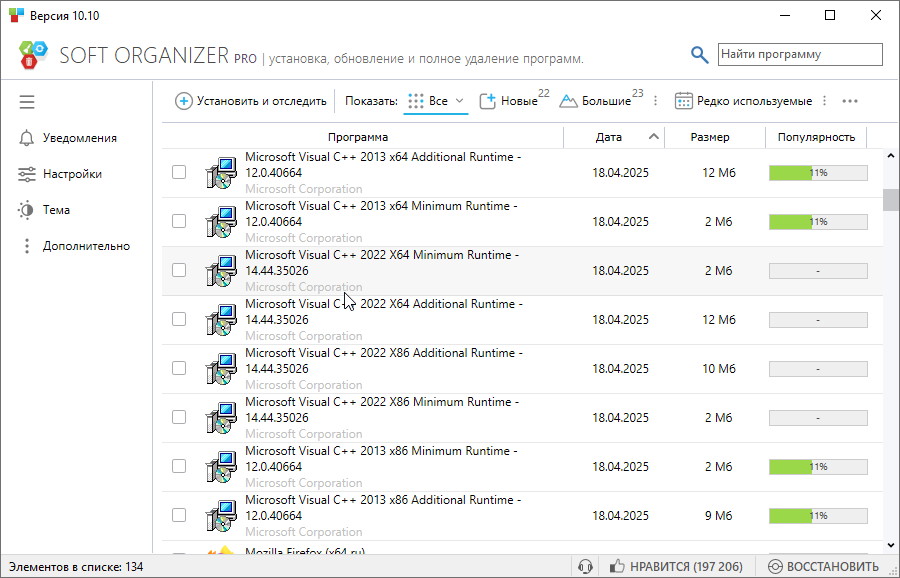This screenshot has width=900, height=578.
Task: Click installer icon of 2013 x64 Minimum Runtime
Action: tap(221, 222)
